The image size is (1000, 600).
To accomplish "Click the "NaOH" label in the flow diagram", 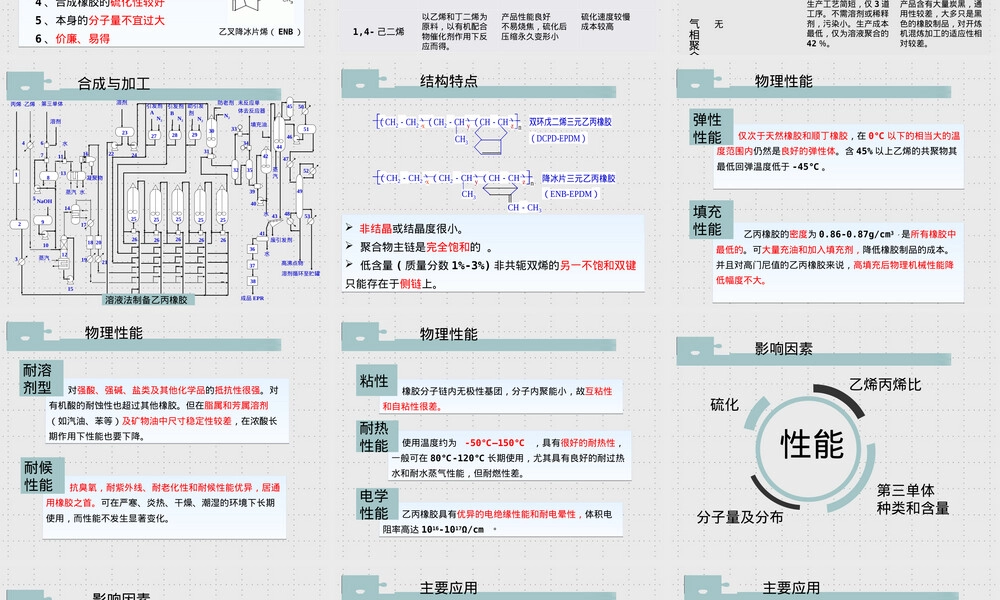I will 44,201.
